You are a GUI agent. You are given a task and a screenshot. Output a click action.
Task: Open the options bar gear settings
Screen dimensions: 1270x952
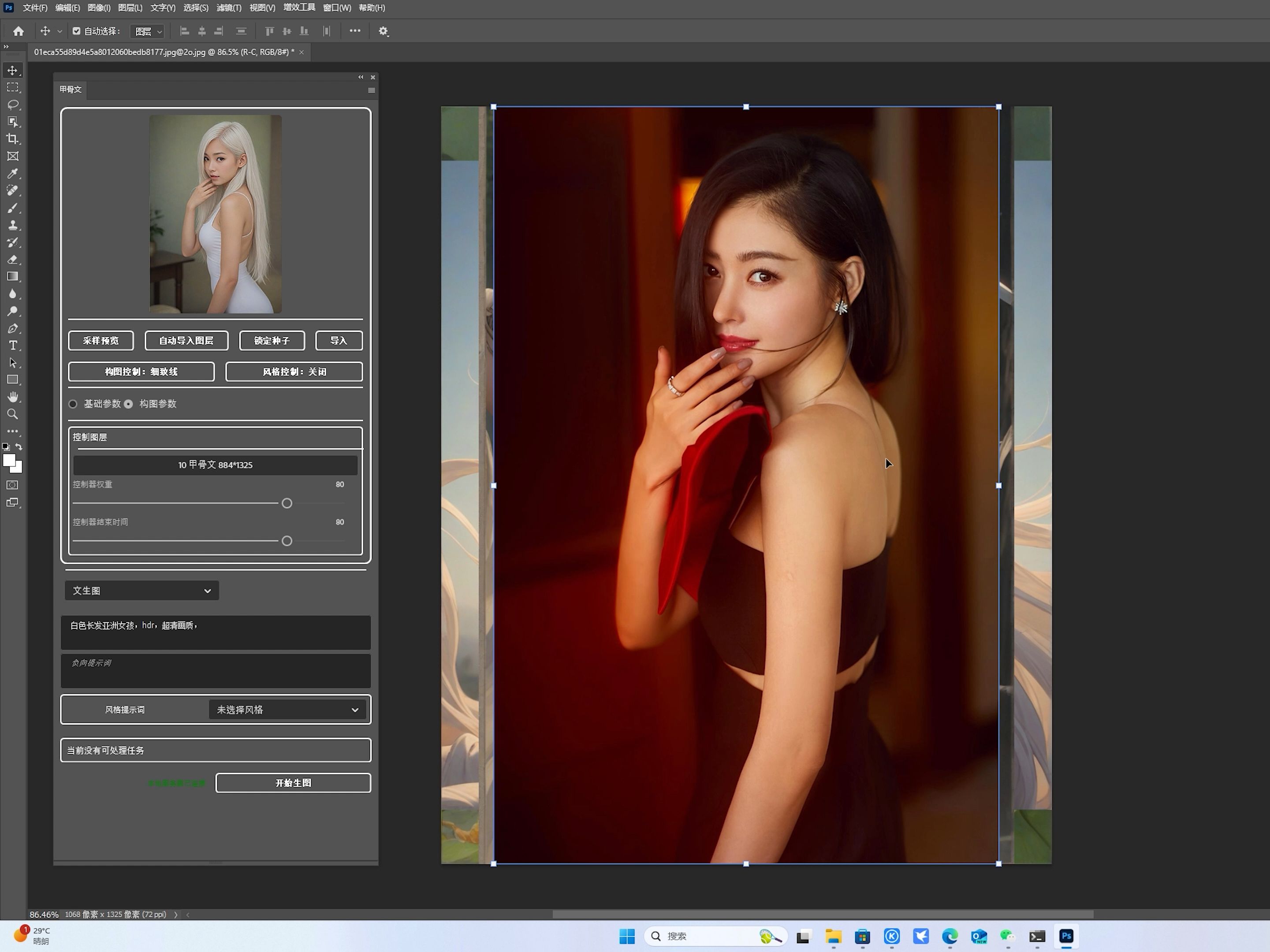tap(384, 31)
